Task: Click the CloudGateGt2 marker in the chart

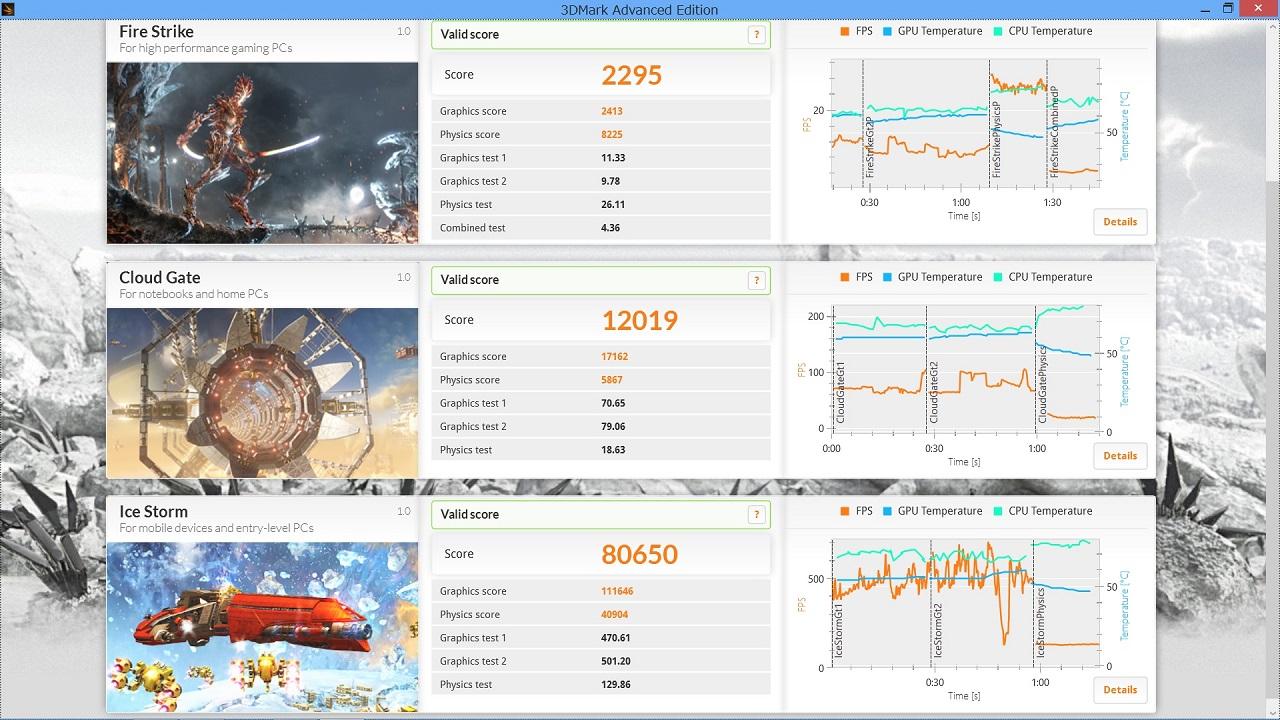Action: click(934, 392)
